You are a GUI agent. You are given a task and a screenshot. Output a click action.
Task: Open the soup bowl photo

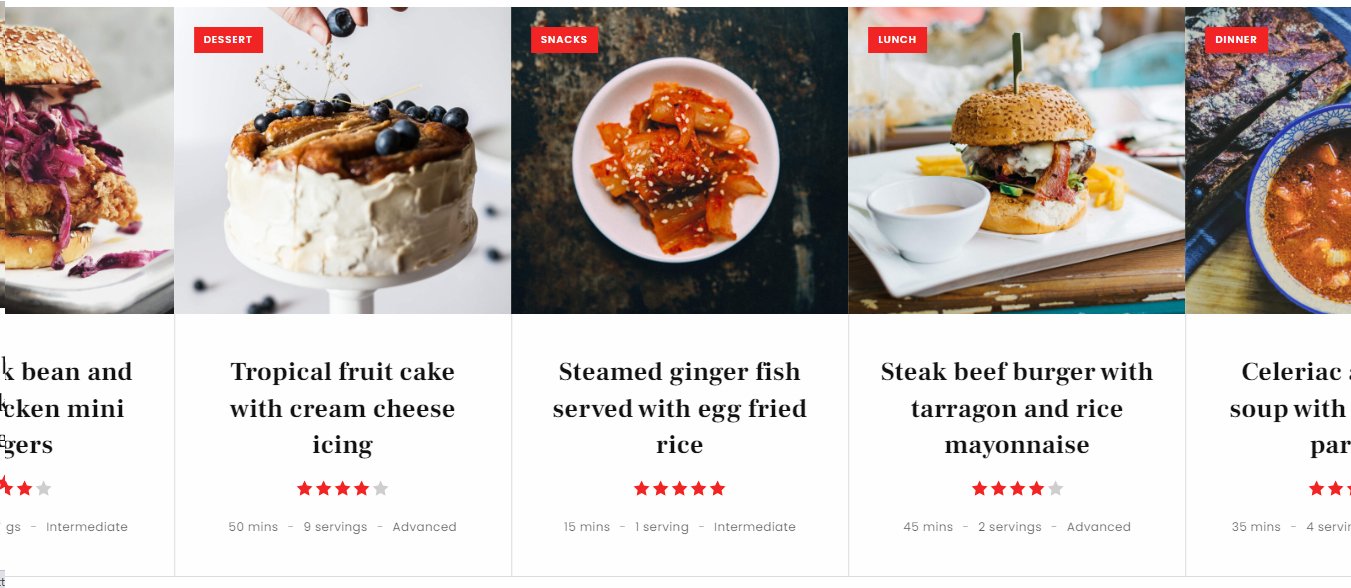click(1268, 160)
